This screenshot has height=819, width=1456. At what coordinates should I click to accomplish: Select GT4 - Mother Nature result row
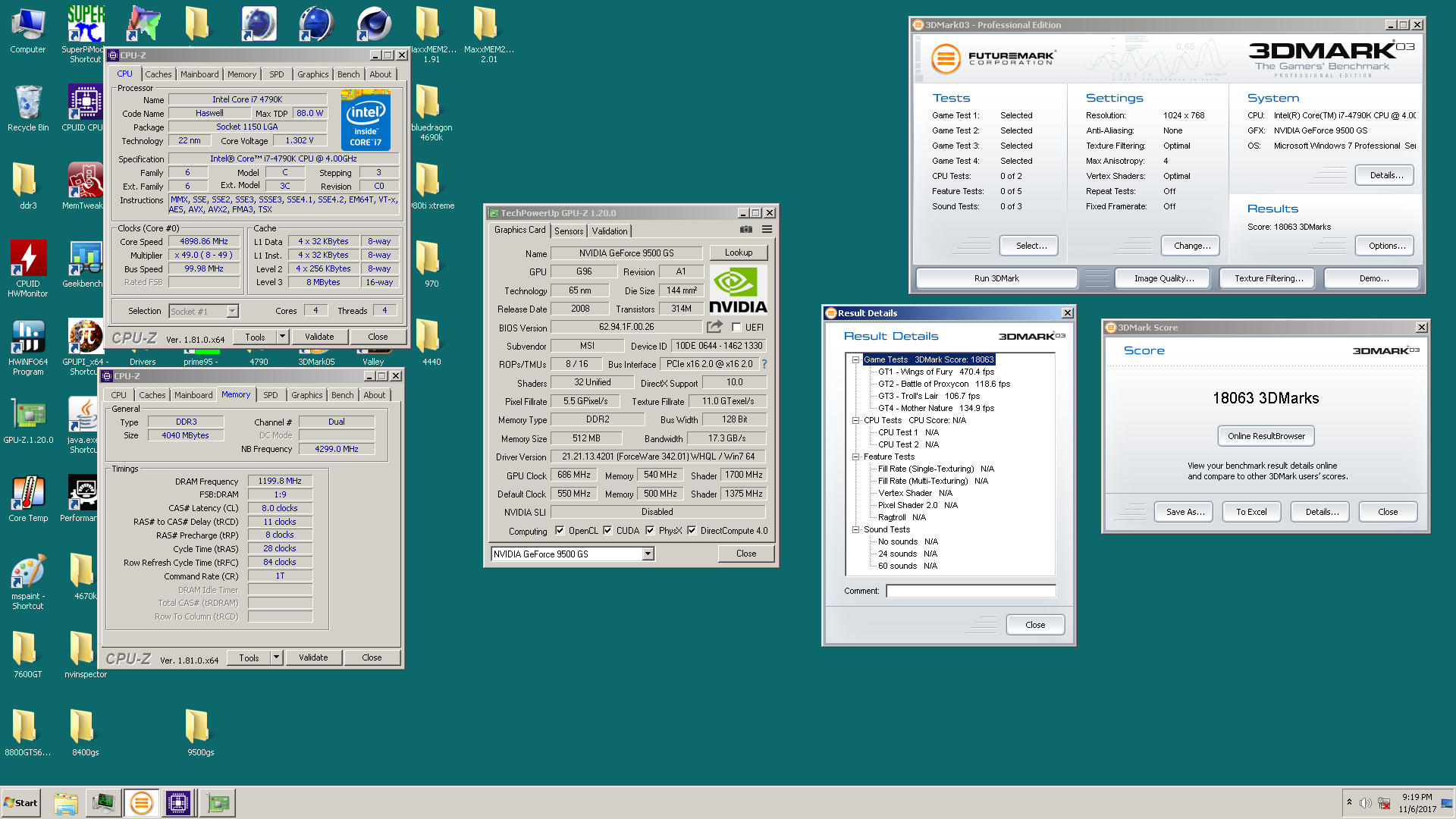tap(936, 408)
